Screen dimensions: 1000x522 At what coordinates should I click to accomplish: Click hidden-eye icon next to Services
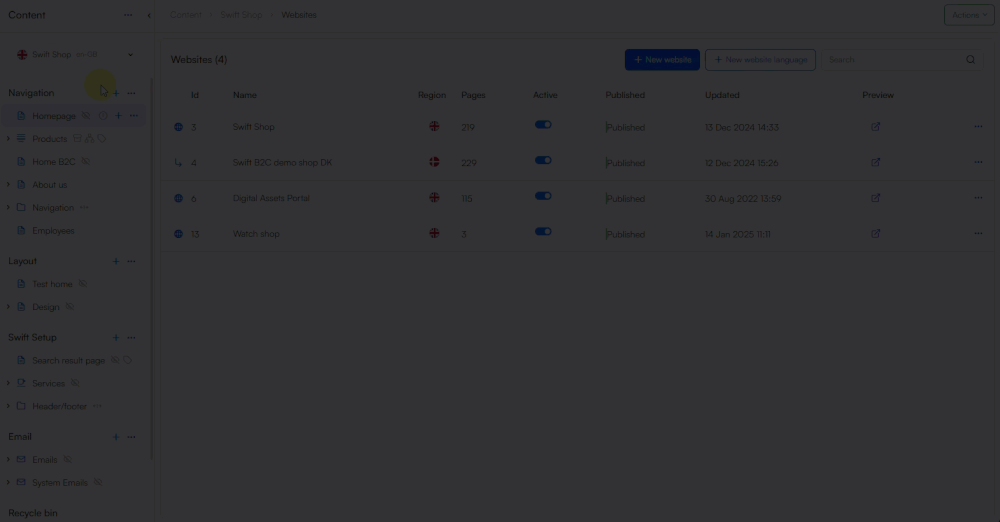(75, 384)
